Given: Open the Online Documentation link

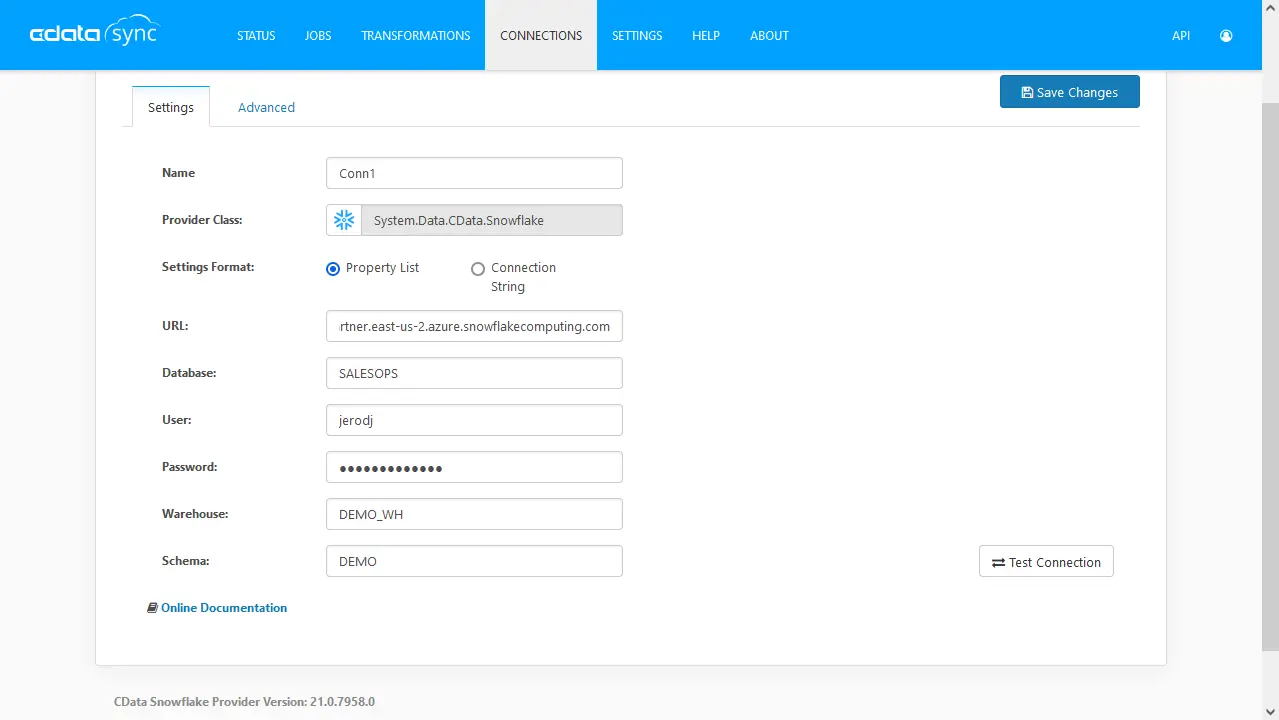Looking at the screenshot, I should pos(224,607).
